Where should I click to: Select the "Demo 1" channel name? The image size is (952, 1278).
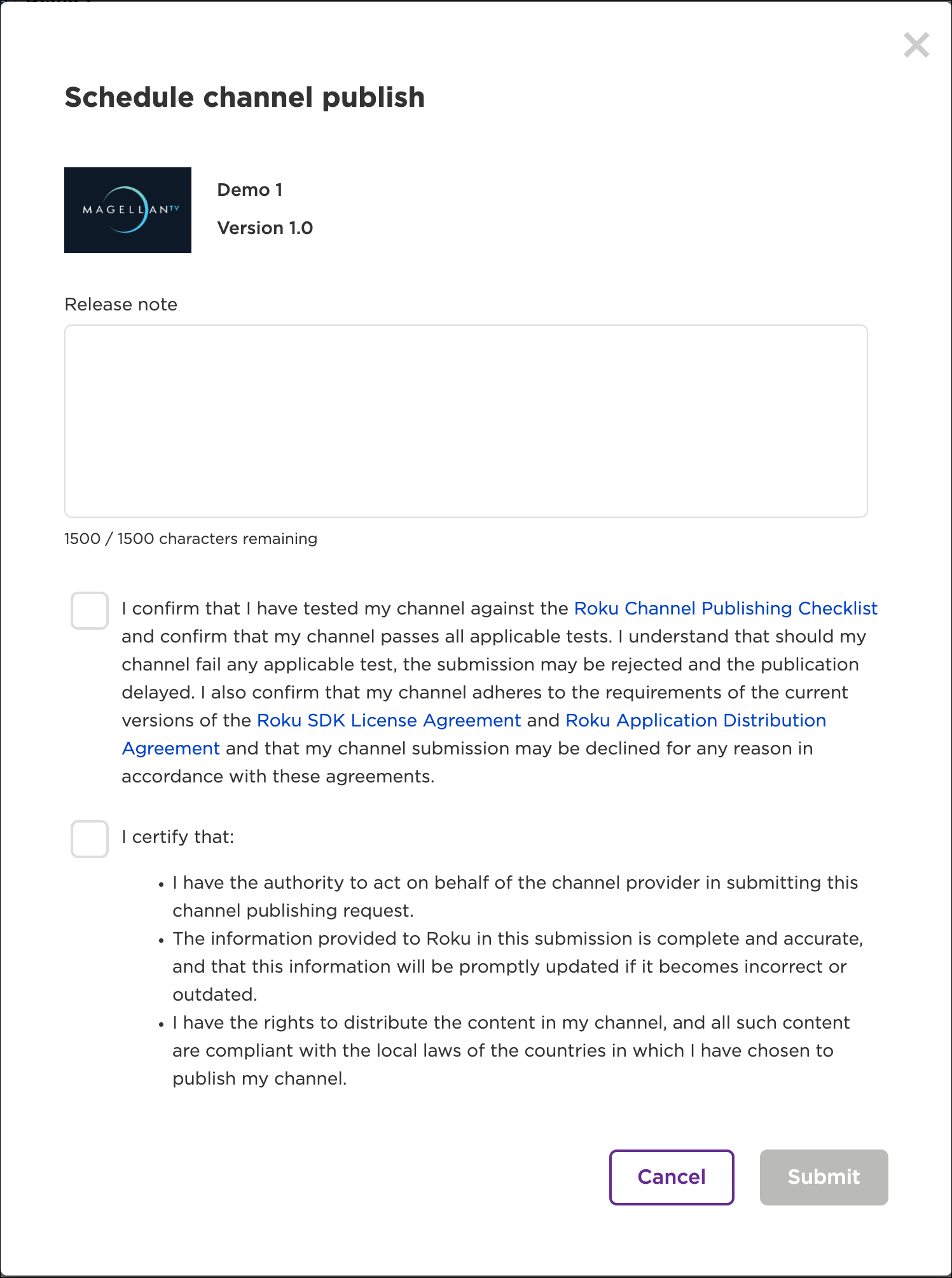click(249, 190)
